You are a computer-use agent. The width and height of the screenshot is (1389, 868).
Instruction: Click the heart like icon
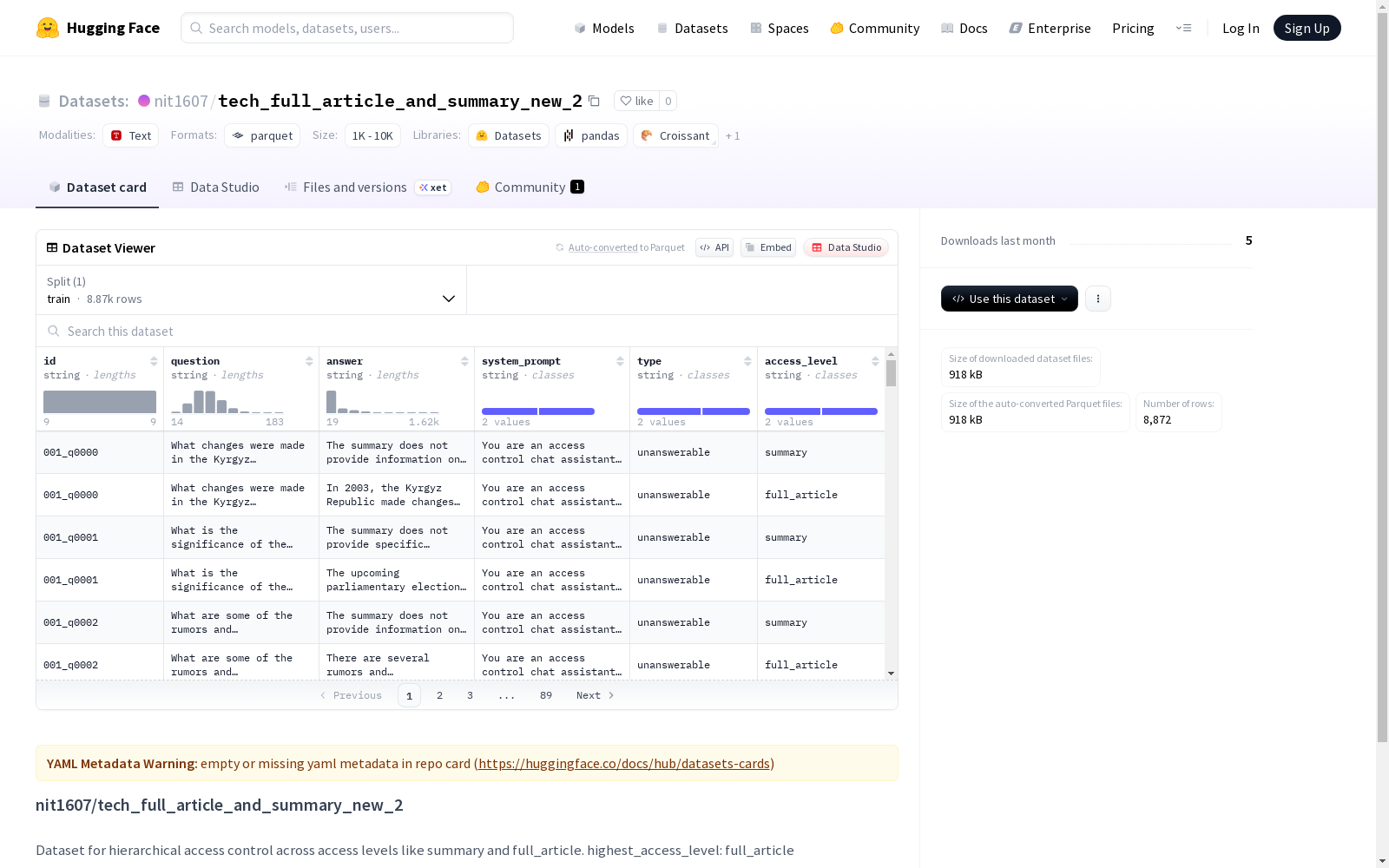(x=626, y=101)
